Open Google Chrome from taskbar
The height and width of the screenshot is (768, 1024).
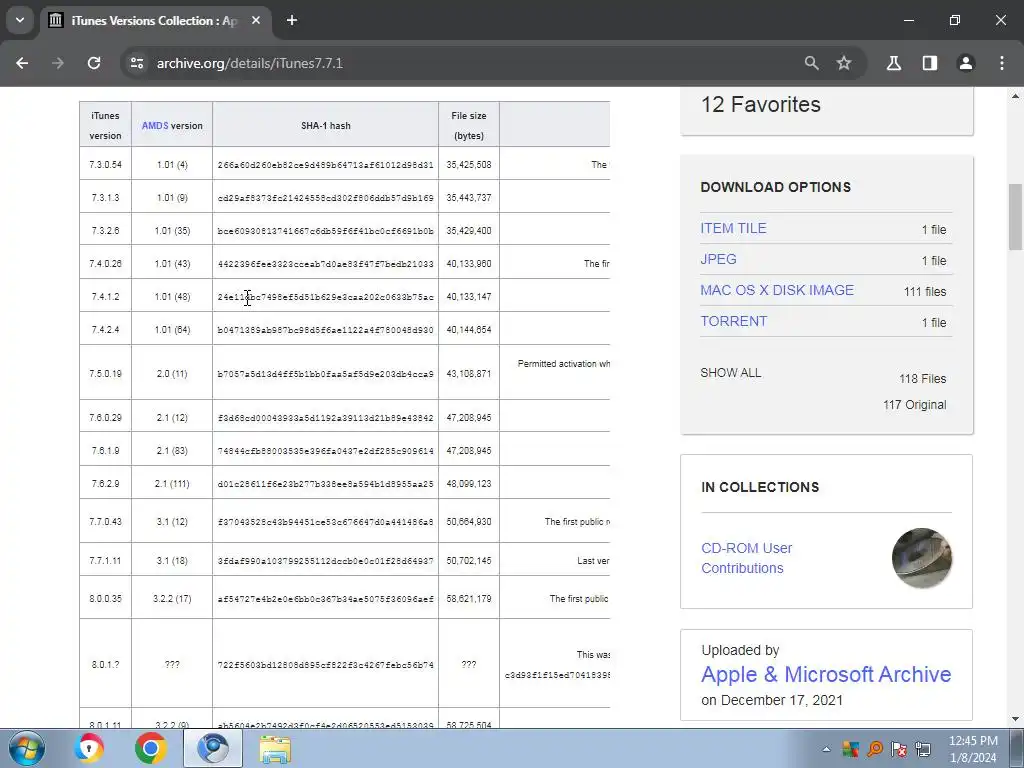[151, 748]
